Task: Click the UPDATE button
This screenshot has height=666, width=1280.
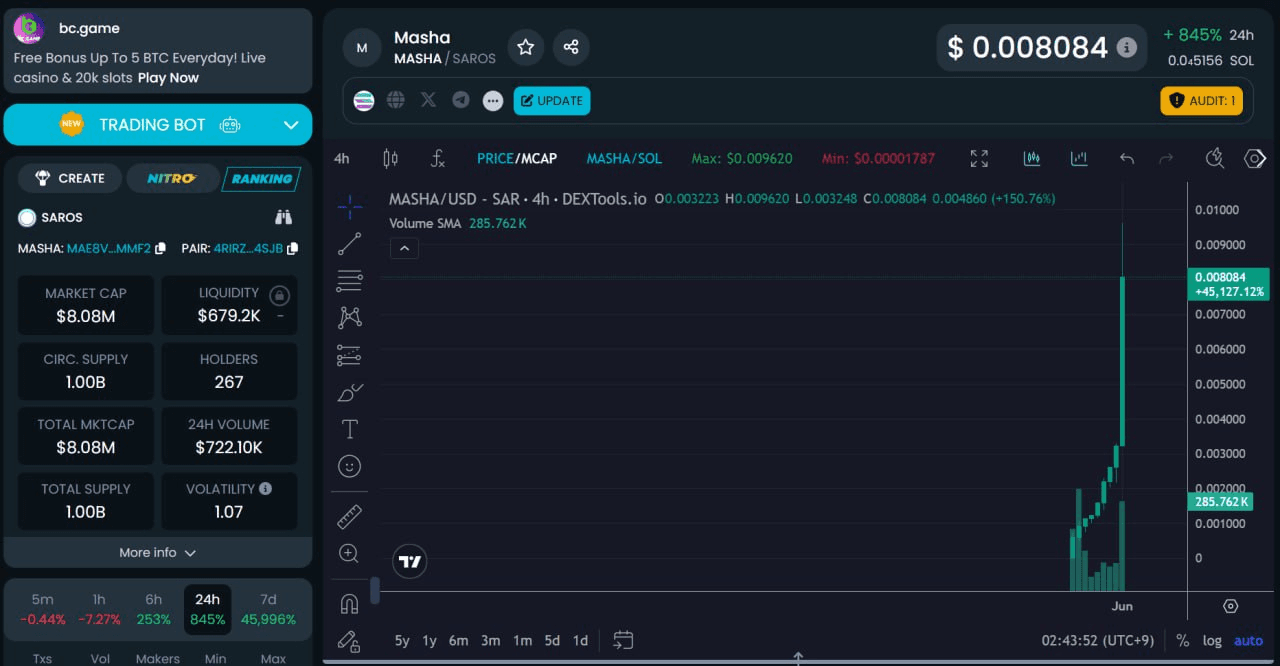Action: [x=552, y=100]
